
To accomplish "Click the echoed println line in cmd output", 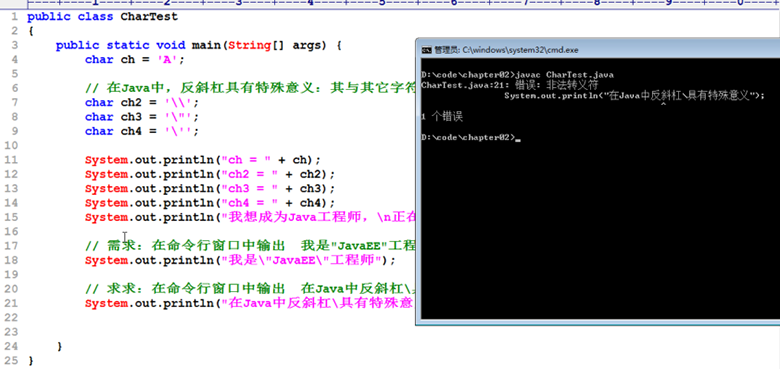I will pyautogui.click(x=634, y=95).
